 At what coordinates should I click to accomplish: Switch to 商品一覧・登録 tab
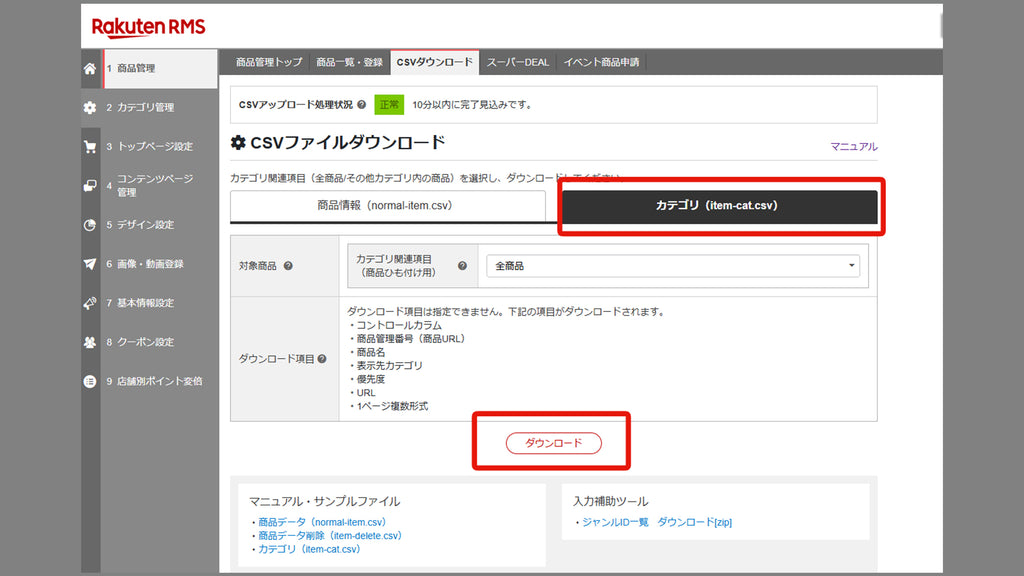click(x=349, y=62)
